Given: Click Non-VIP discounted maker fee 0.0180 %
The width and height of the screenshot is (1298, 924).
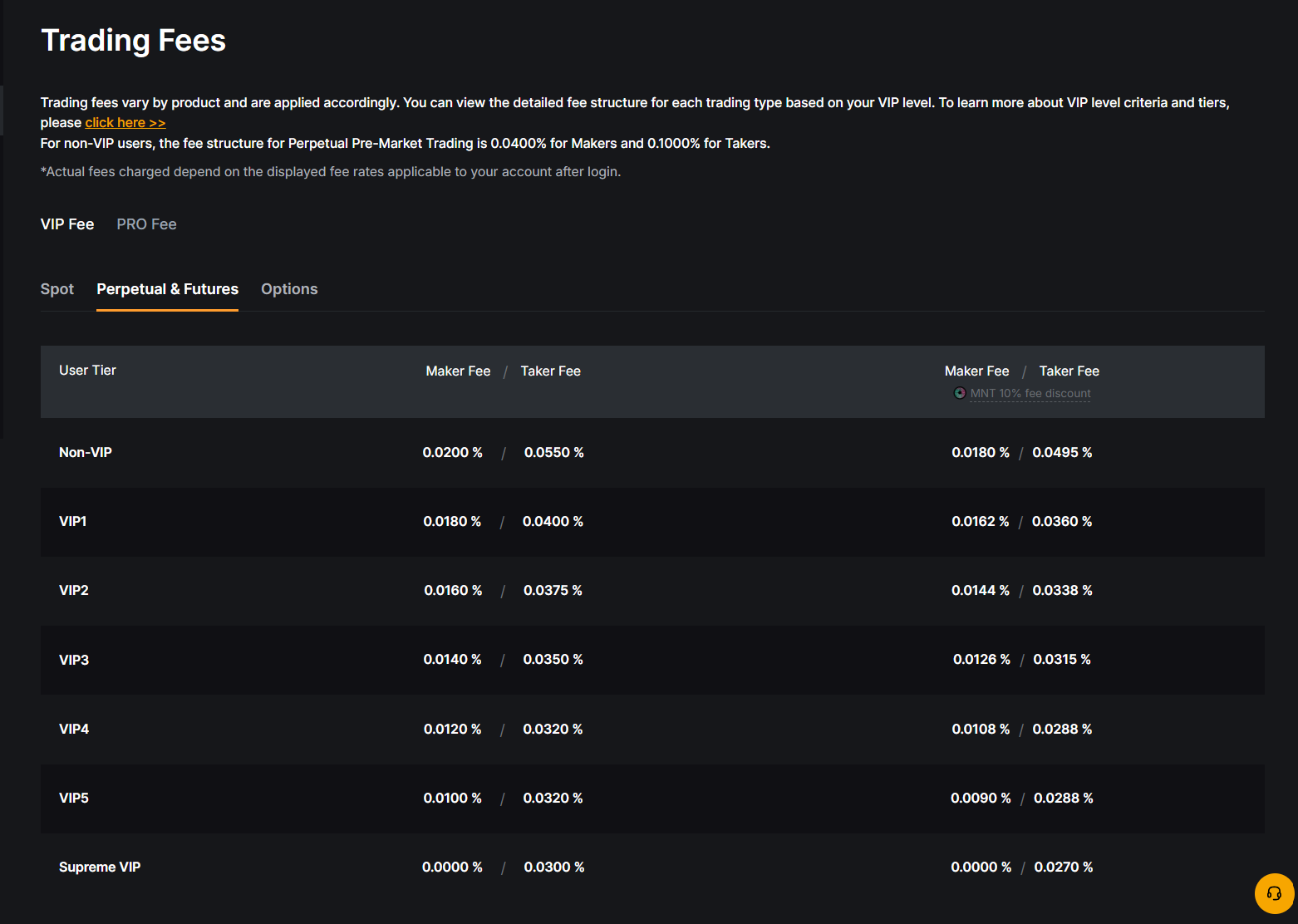Looking at the screenshot, I should pos(981,453).
